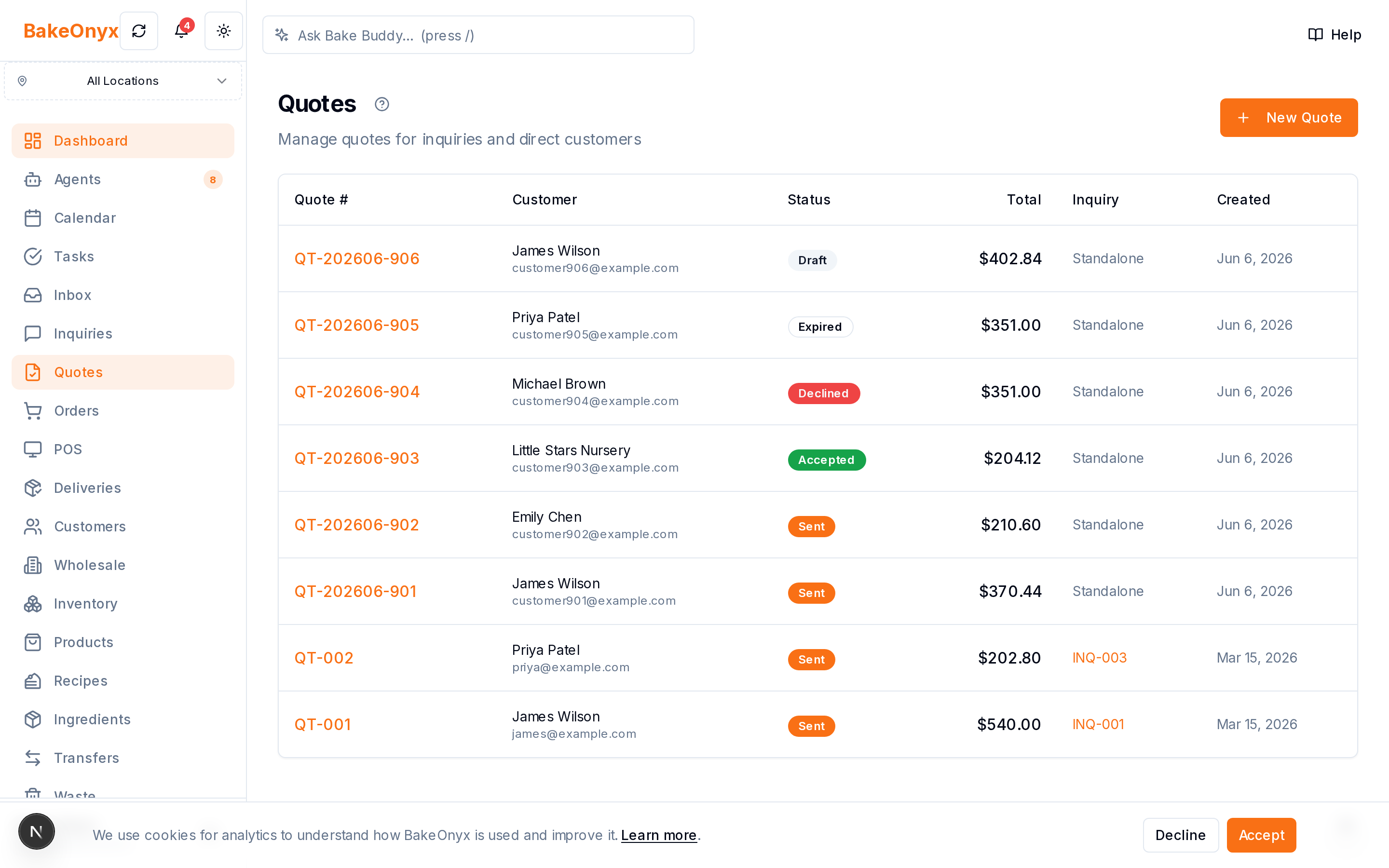Open the Orders cart icon
The height and width of the screenshot is (868, 1389).
click(x=33, y=411)
